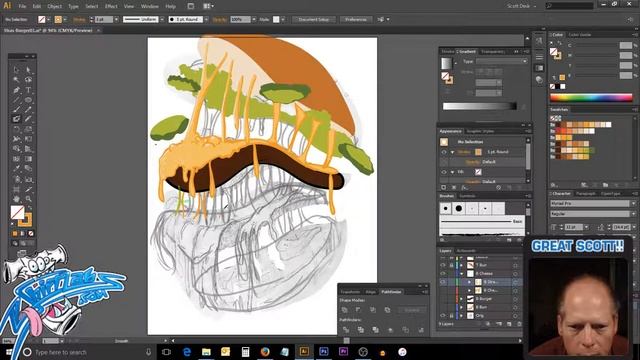
Task: Open the File menu
Action: pos(22,6)
